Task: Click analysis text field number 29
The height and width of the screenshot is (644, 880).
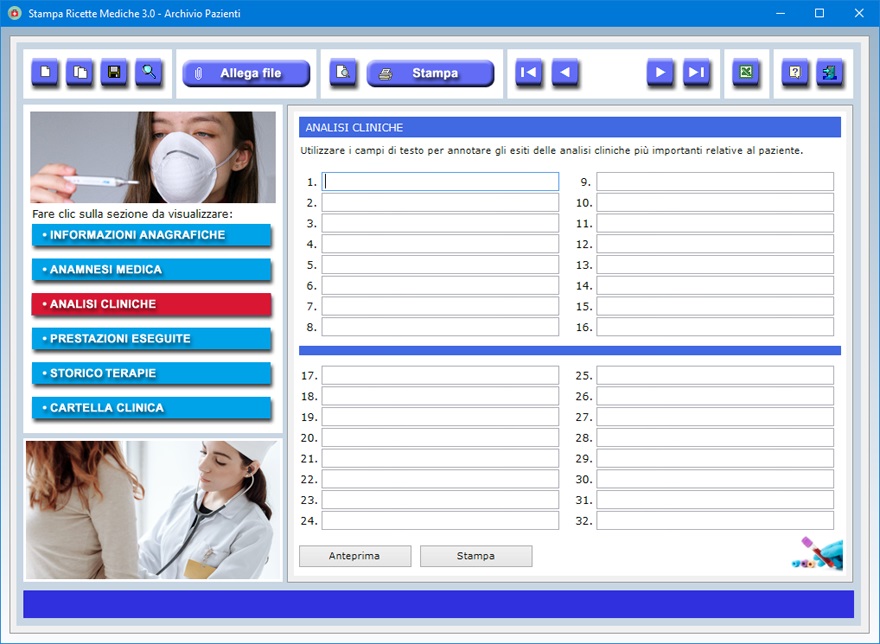Action: click(x=715, y=459)
